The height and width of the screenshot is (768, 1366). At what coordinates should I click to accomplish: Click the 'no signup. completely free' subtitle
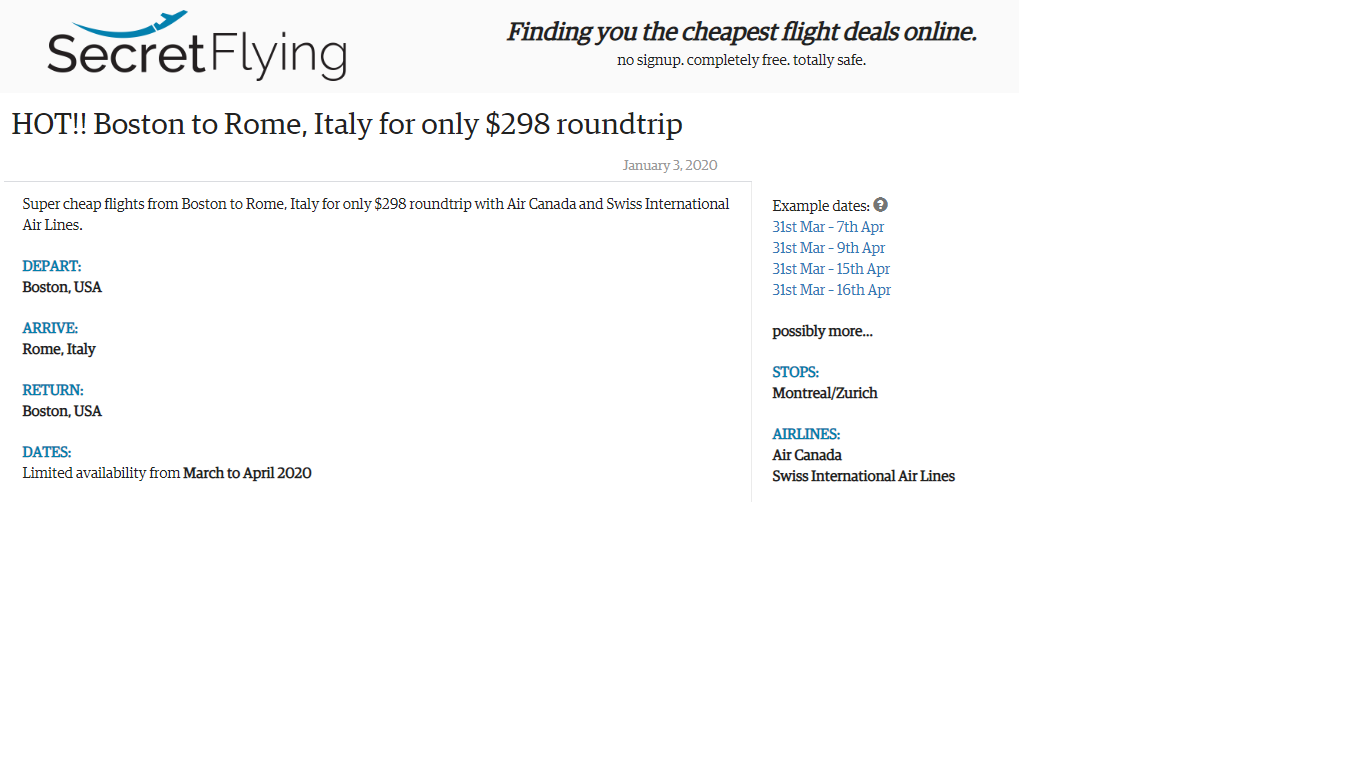[741, 60]
